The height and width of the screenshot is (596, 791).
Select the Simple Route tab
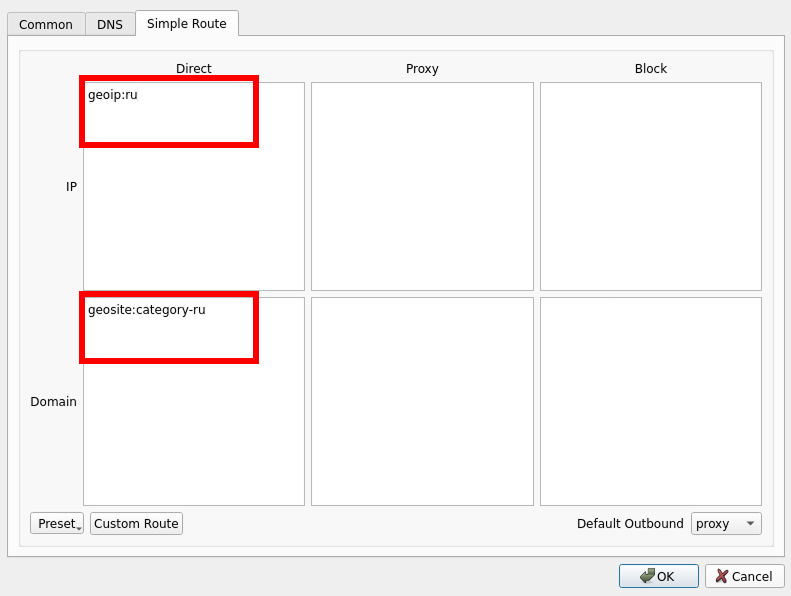coord(187,23)
